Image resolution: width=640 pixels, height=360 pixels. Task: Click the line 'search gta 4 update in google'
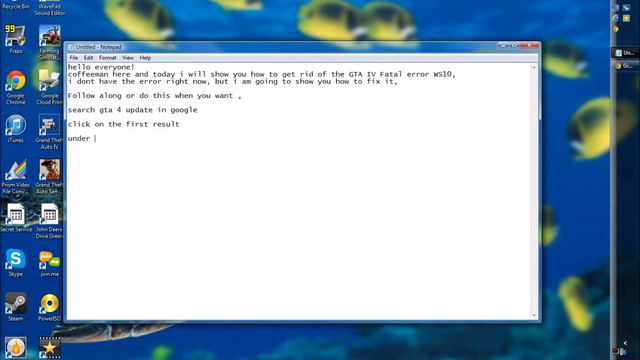(132, 110)
